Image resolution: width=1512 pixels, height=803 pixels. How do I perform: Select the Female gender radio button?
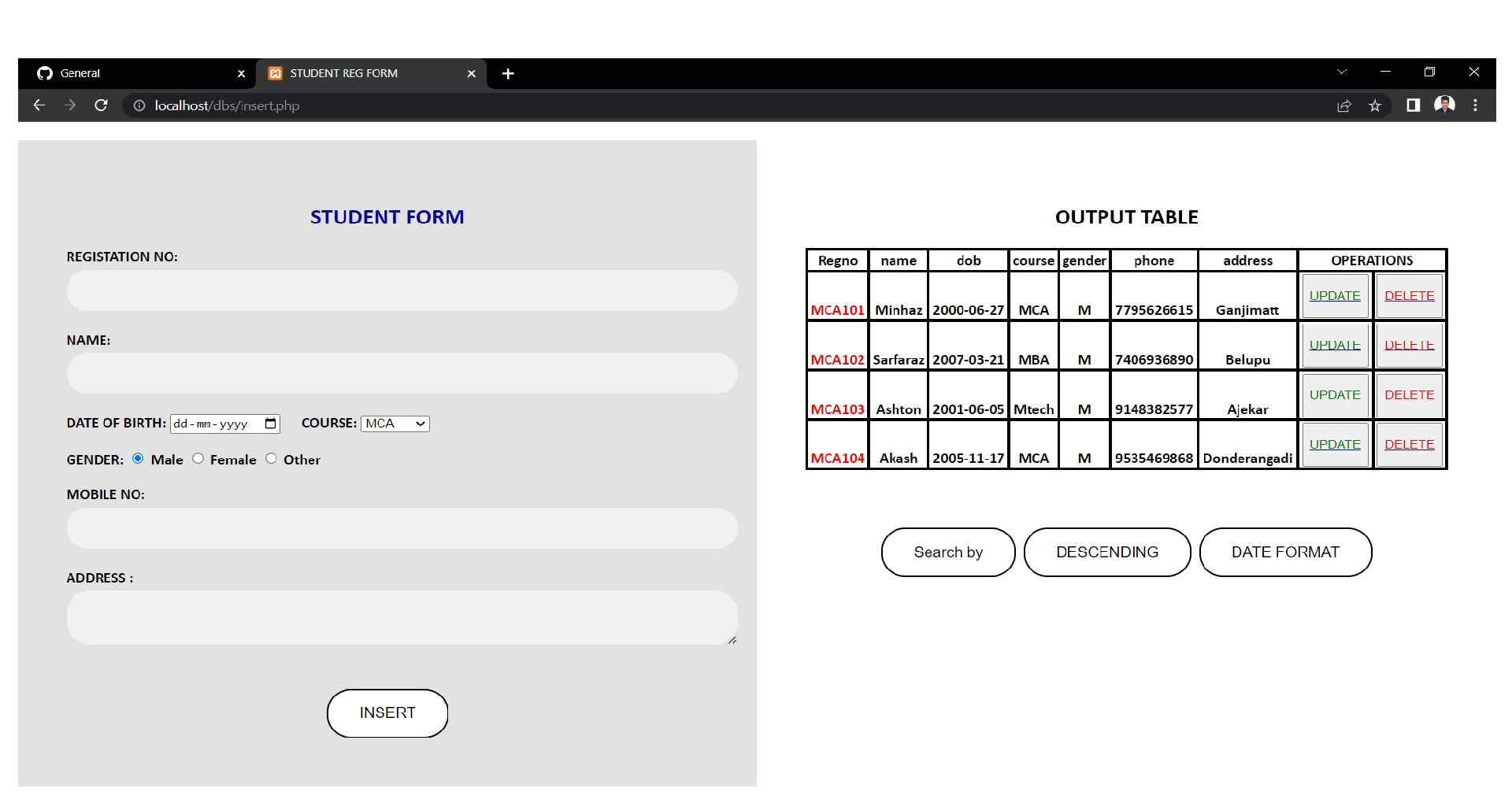(x=198, y=458)
